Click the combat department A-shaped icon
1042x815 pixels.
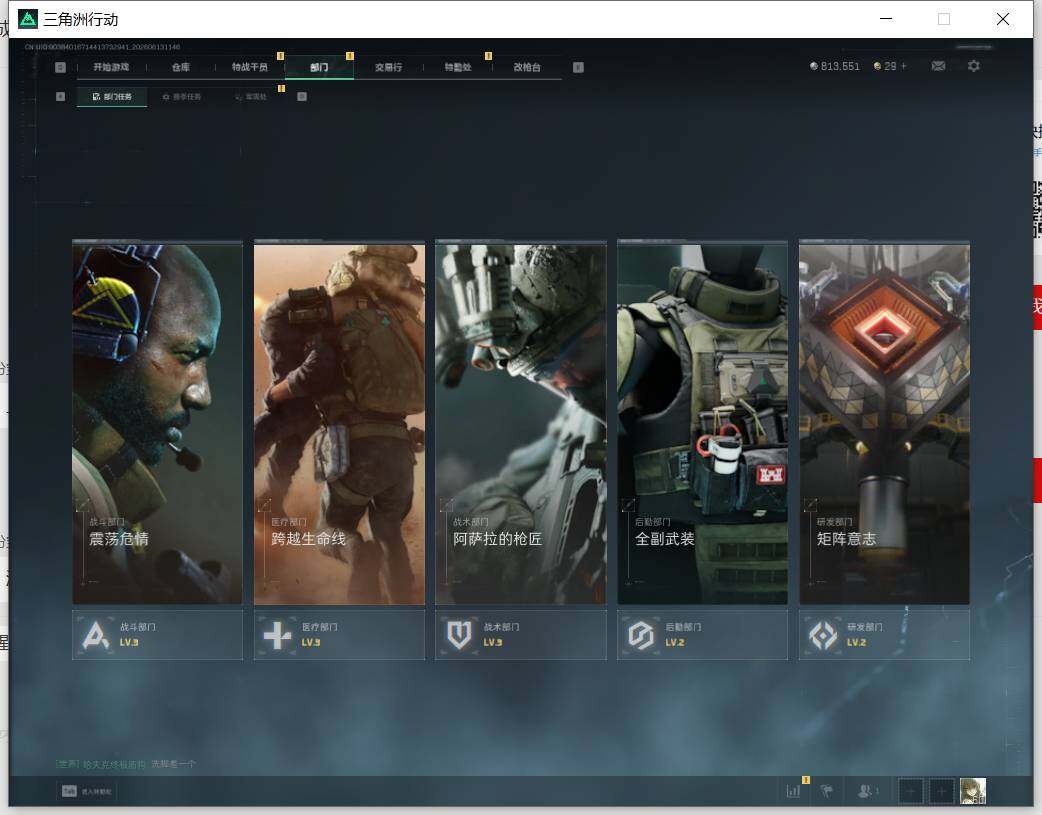(x=96, y=635)
